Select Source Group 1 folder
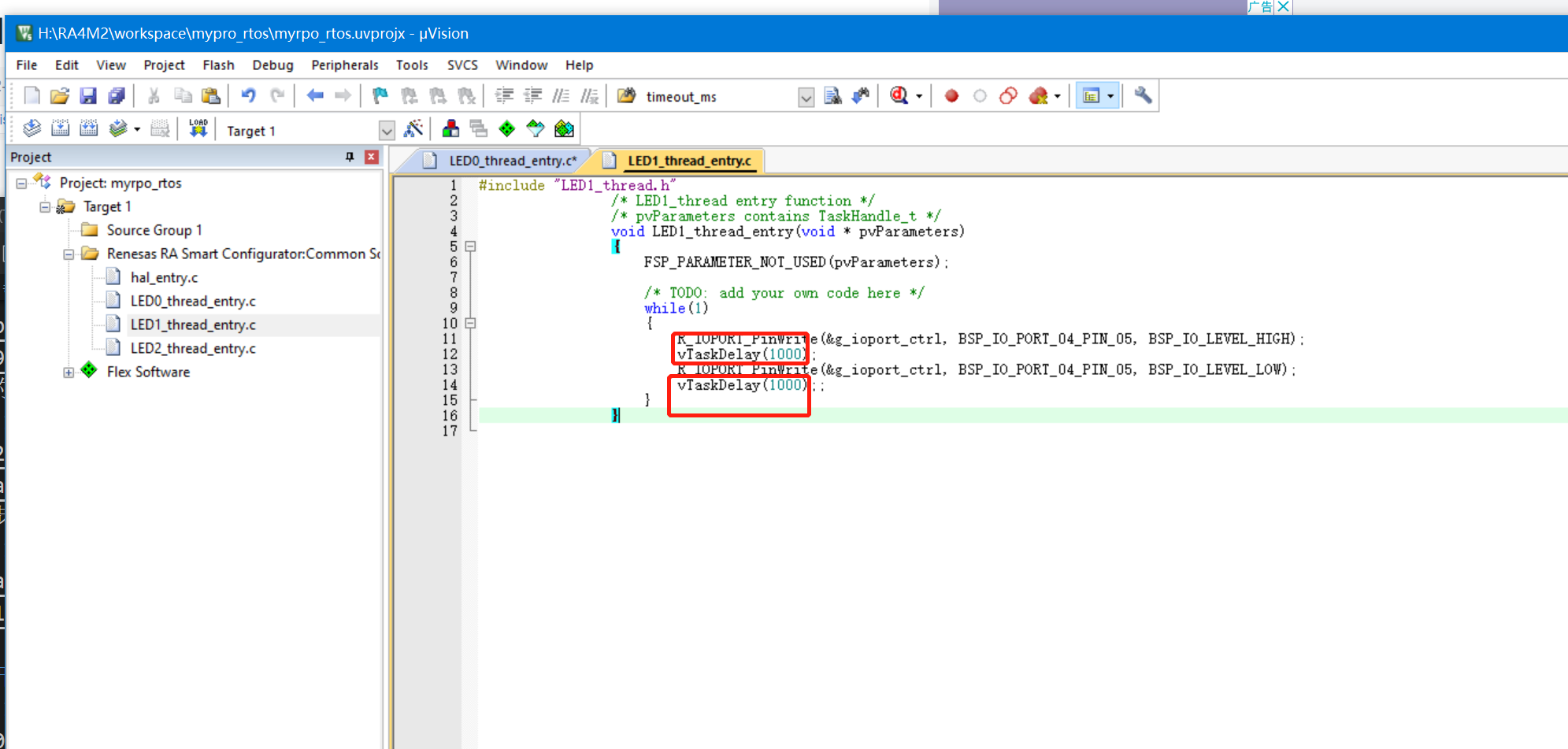The image size is (1568, 749). [x=154, y=230]
